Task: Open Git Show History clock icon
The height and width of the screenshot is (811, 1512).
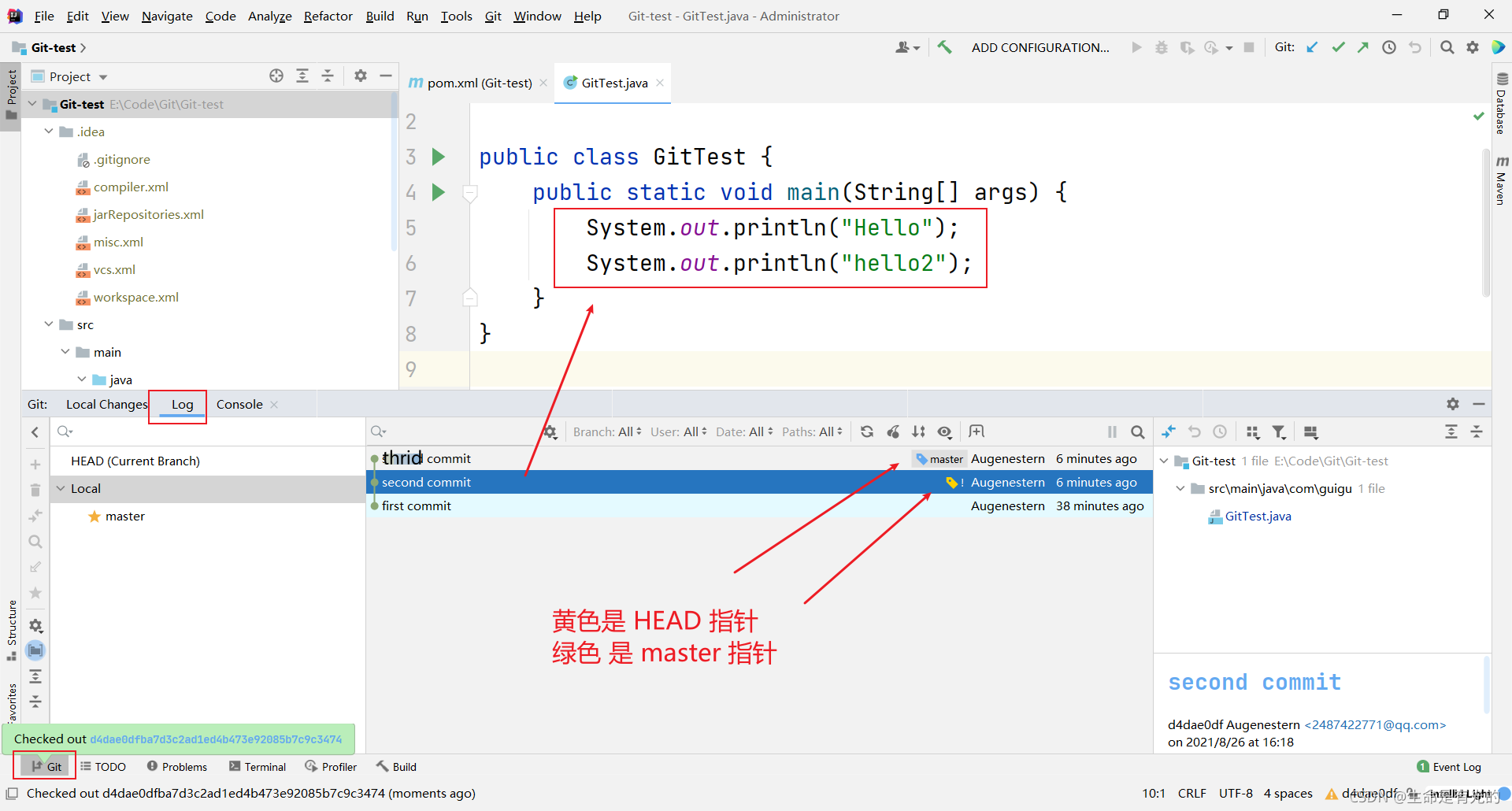Action: click(x=1389, y=47)
